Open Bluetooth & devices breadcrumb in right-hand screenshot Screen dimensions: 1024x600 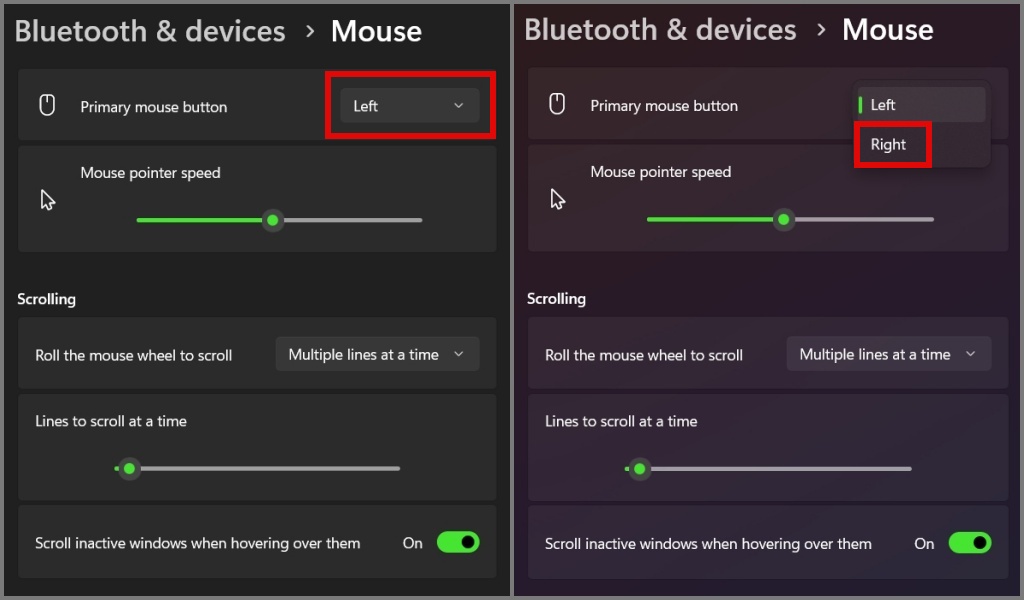660,30
